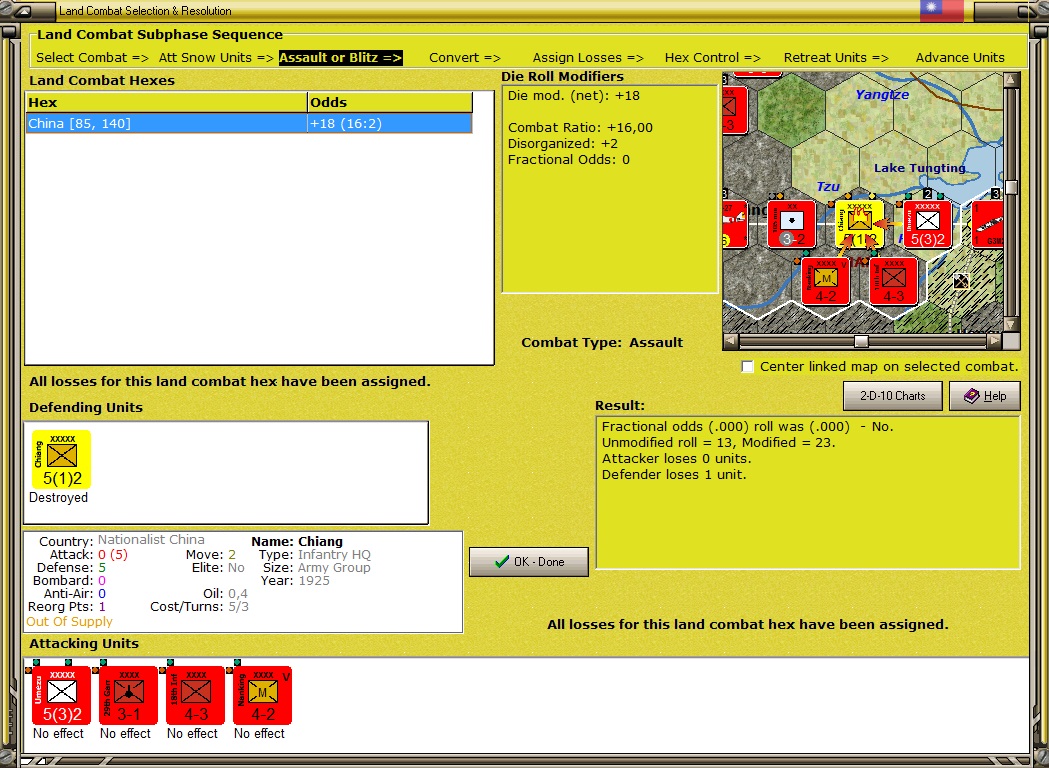Go to the Select Combat subphase
Screen dimensions: 1049x768
click(x=92, y=58)
